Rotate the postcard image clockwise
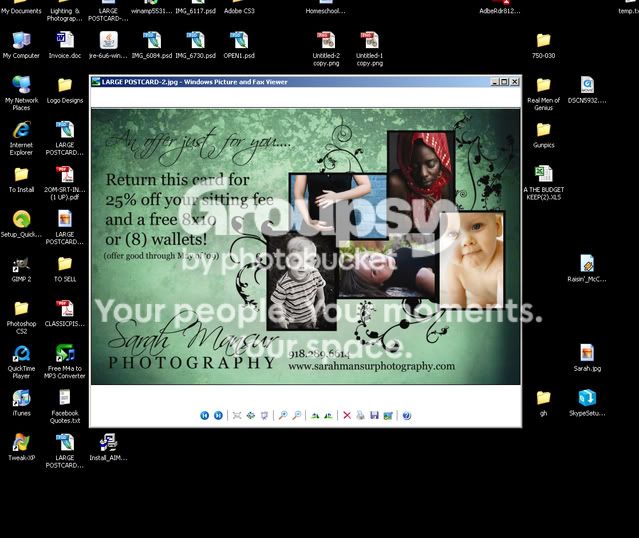This screenshot has height=538, width=639. (315, 415)
